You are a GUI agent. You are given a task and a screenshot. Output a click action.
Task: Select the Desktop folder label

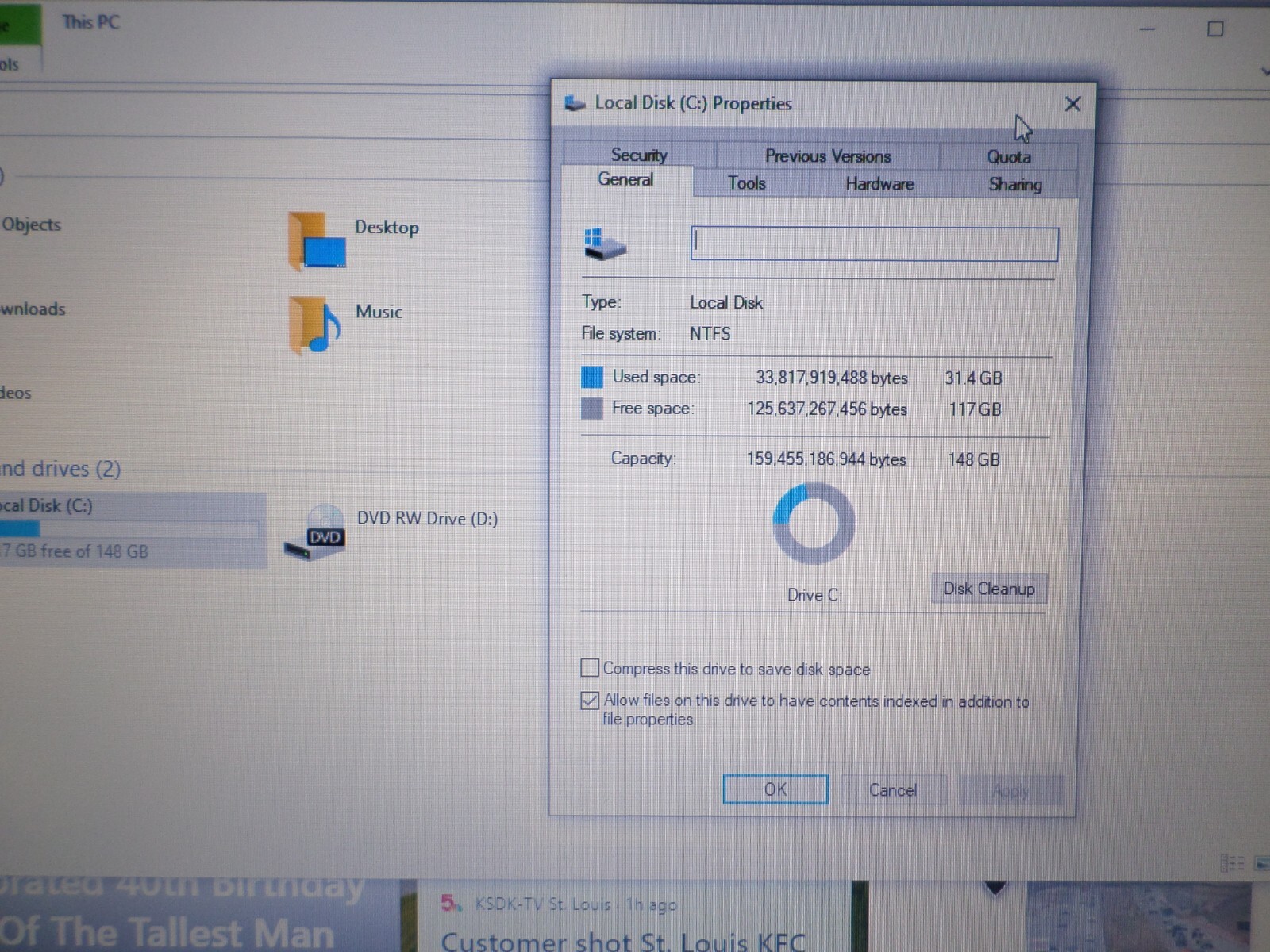click(x=387, y=228)
